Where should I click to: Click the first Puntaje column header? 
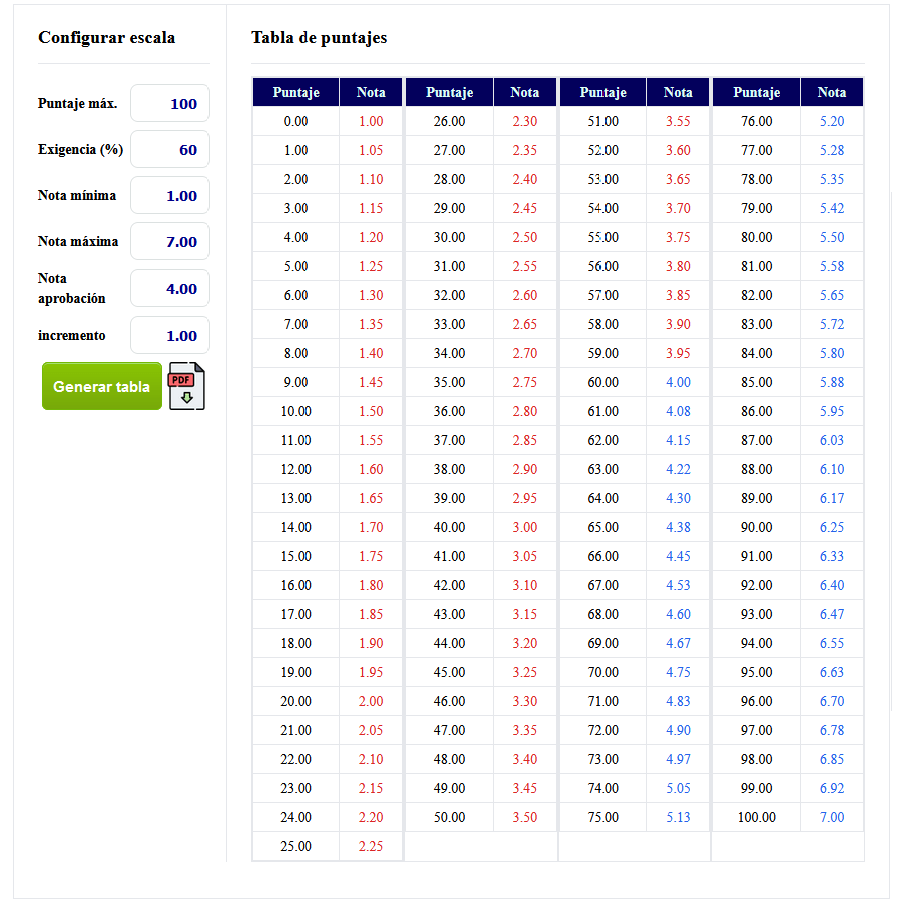pos(296,92)
